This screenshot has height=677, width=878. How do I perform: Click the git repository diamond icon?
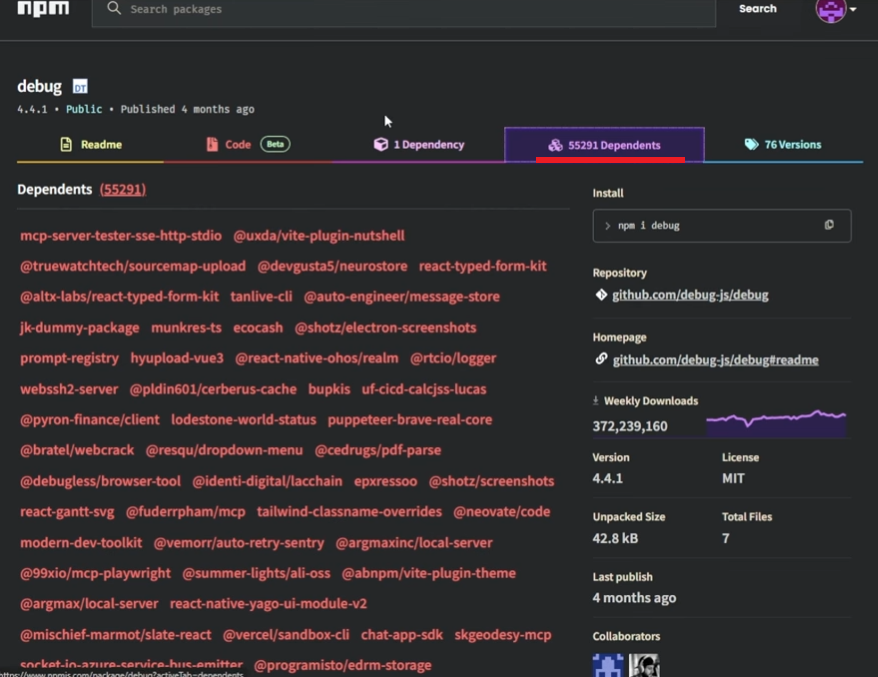pos(601,295)
